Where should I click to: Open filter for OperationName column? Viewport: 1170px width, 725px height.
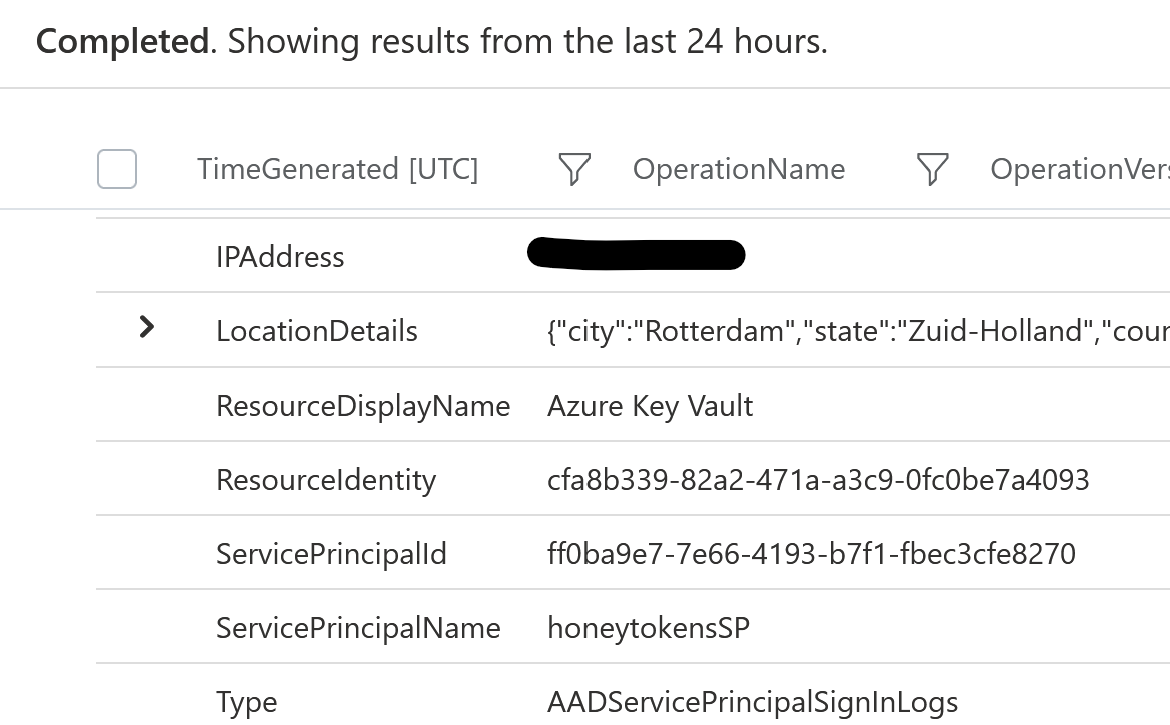click(x=932, y=169)
